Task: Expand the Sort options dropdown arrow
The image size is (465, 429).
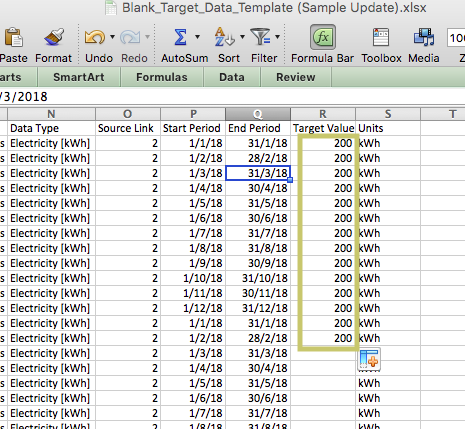Action: click(242, 37)
